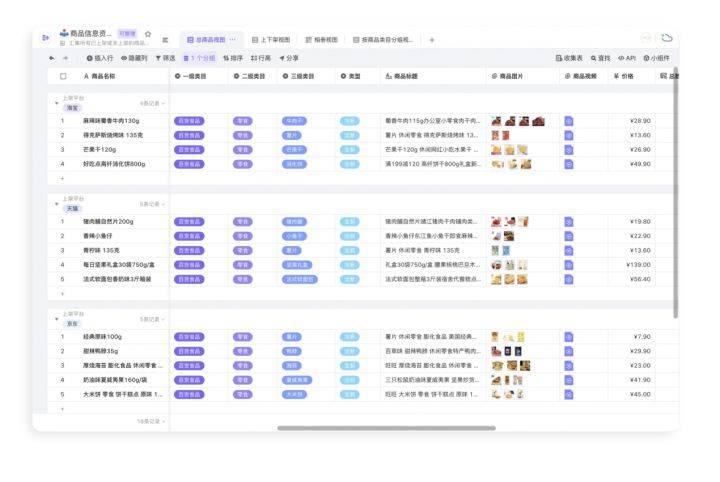Click the undo arrow in the toolbar
Screen dimensions: 720x482
51,58
